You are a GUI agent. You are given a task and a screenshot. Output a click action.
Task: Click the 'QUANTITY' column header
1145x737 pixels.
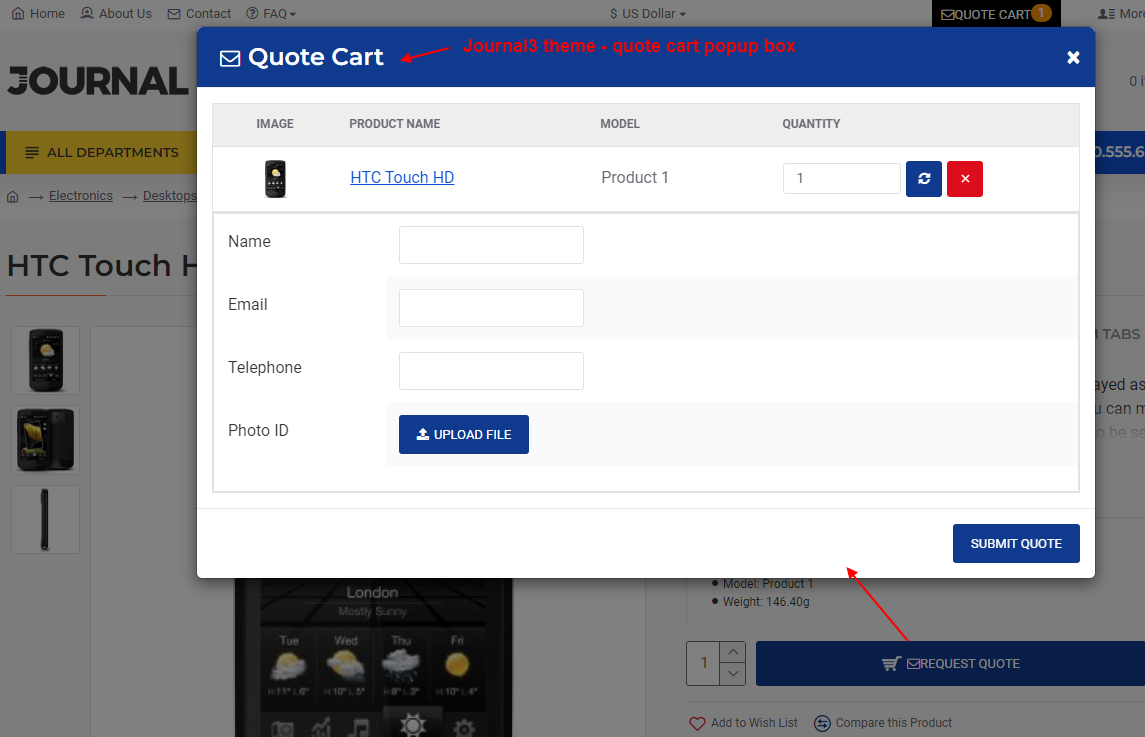811,124
